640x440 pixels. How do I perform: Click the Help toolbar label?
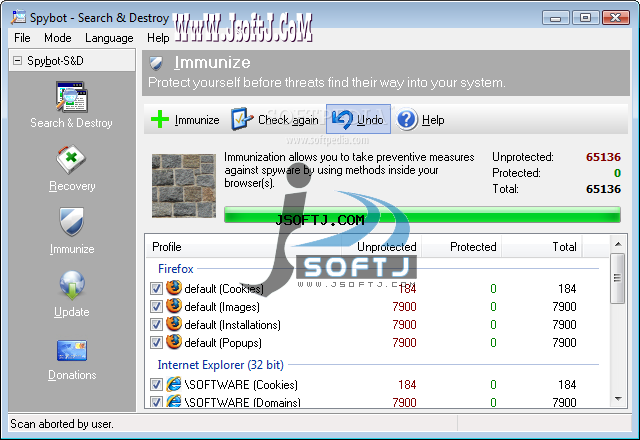point(433,120)
